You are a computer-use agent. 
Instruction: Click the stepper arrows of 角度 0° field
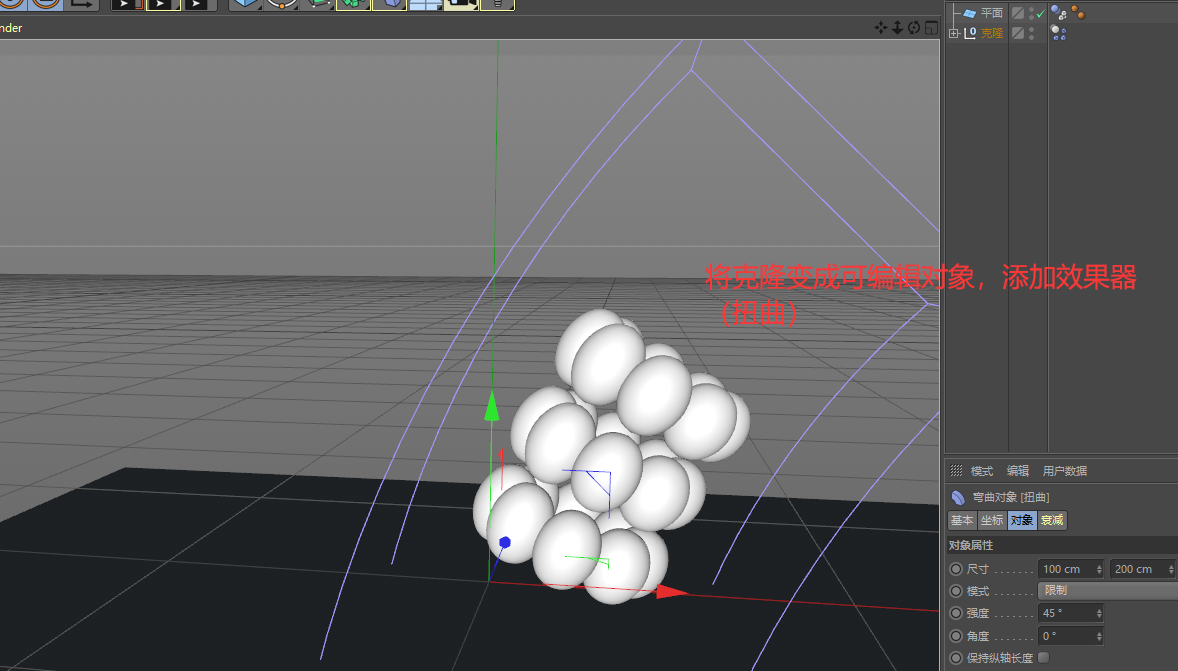tap(1098, 636)
